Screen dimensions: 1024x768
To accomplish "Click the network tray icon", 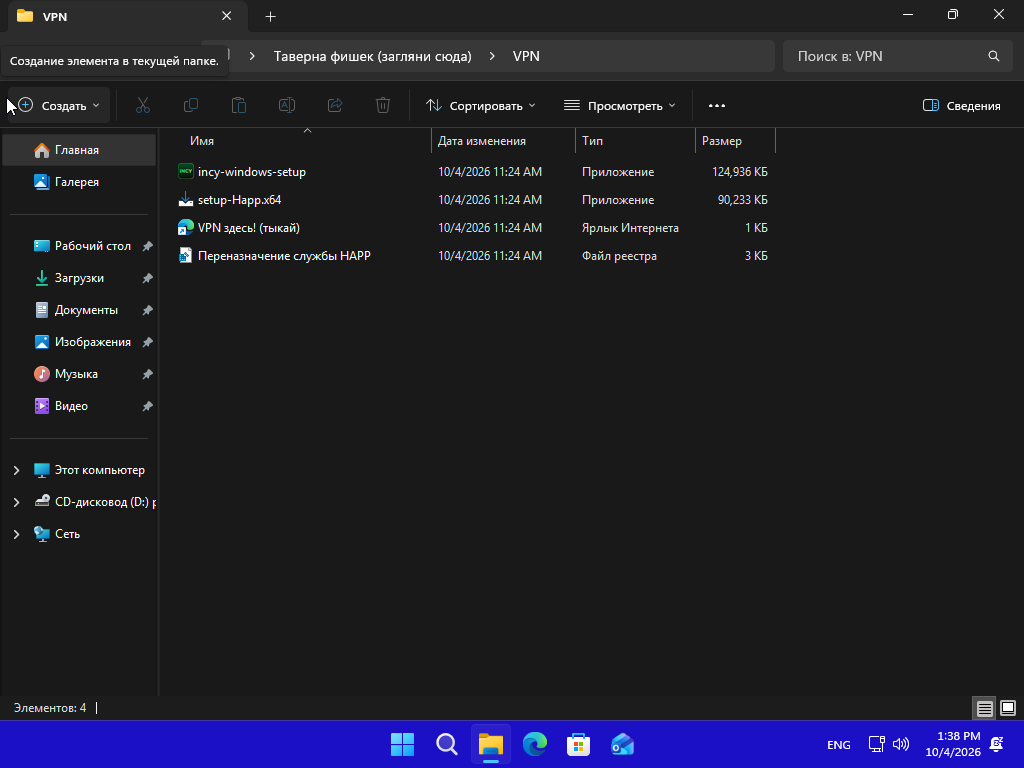I will tap(876, 744).
